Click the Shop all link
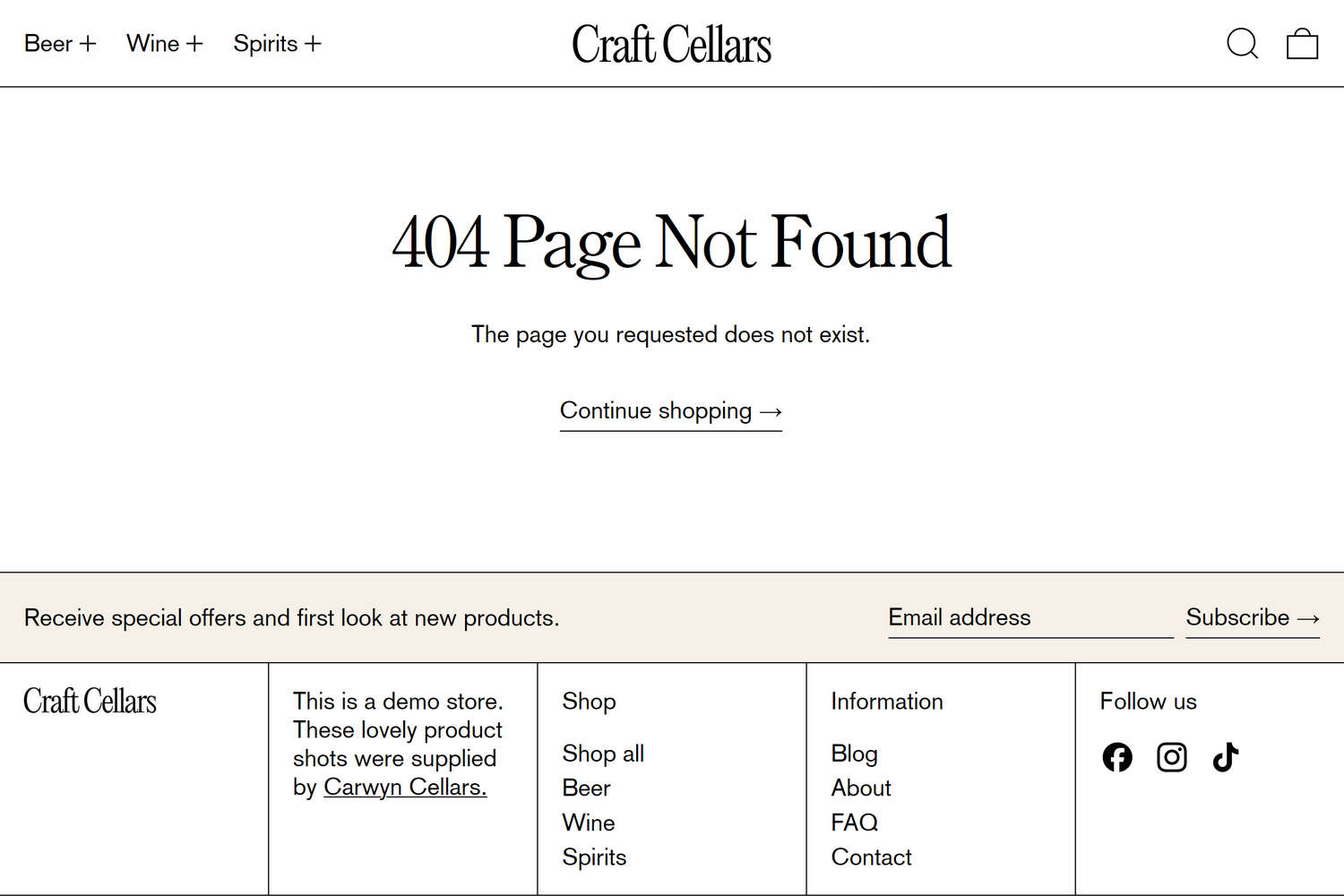The height and width of the screenshot is (896, 1344). (603, 754)
